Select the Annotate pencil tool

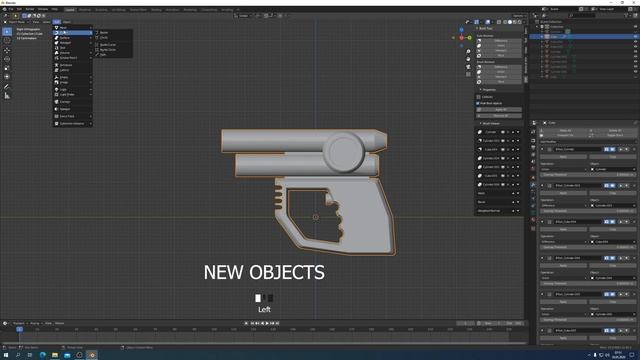(x=7, y=87)
